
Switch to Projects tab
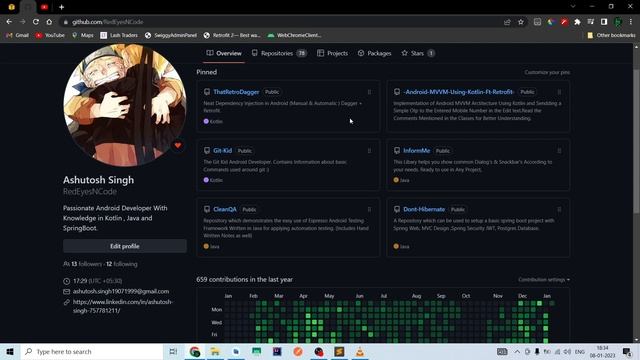tap(332, 53)
